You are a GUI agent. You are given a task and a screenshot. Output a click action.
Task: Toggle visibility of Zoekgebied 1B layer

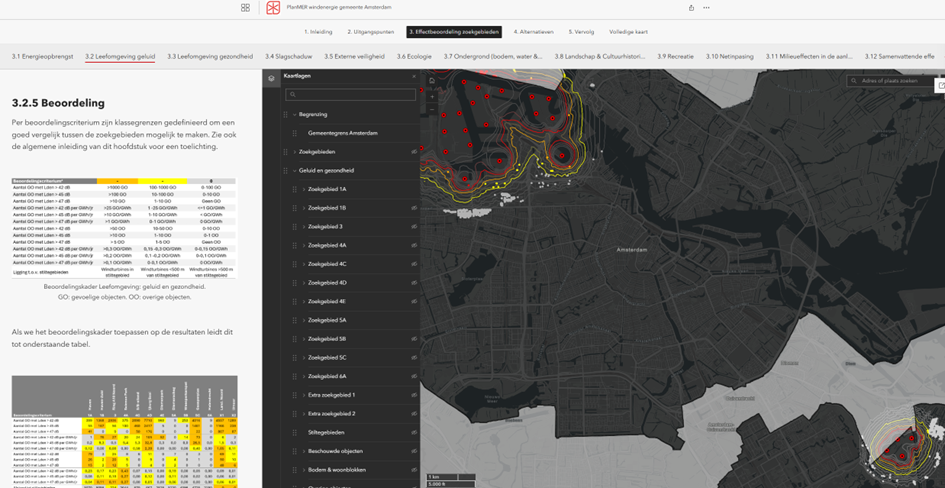pyautogui.click(x=414, y=208)
